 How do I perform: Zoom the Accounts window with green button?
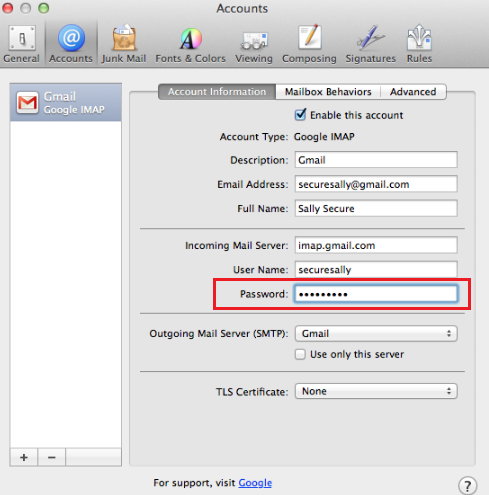(x=43, y=8)
